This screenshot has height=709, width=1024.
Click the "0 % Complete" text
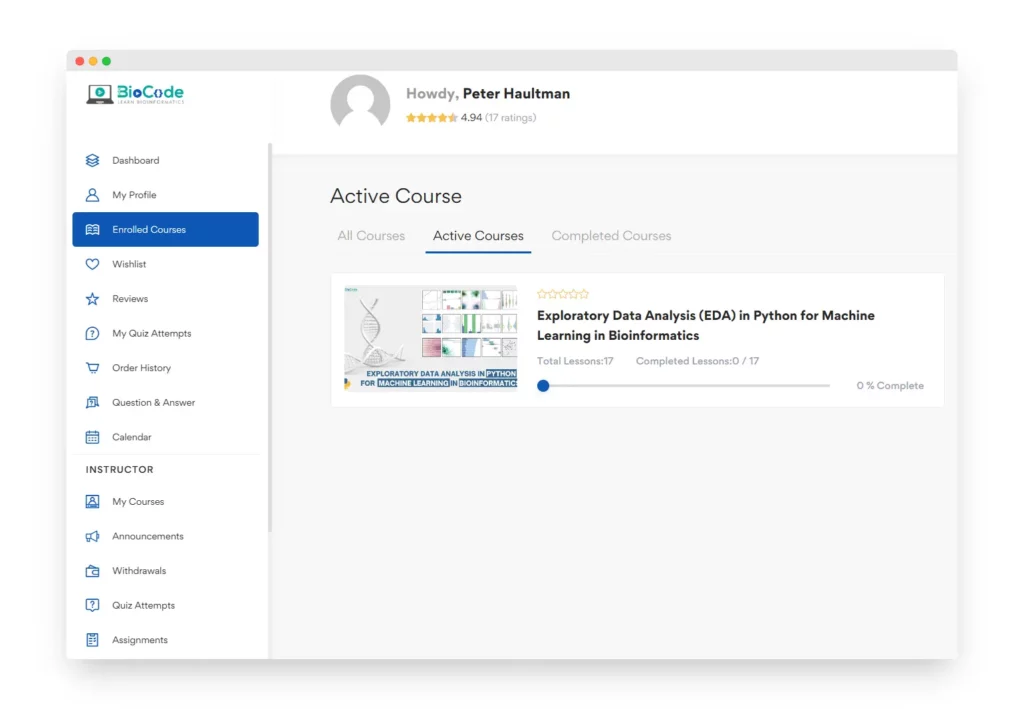click(890, 386)
